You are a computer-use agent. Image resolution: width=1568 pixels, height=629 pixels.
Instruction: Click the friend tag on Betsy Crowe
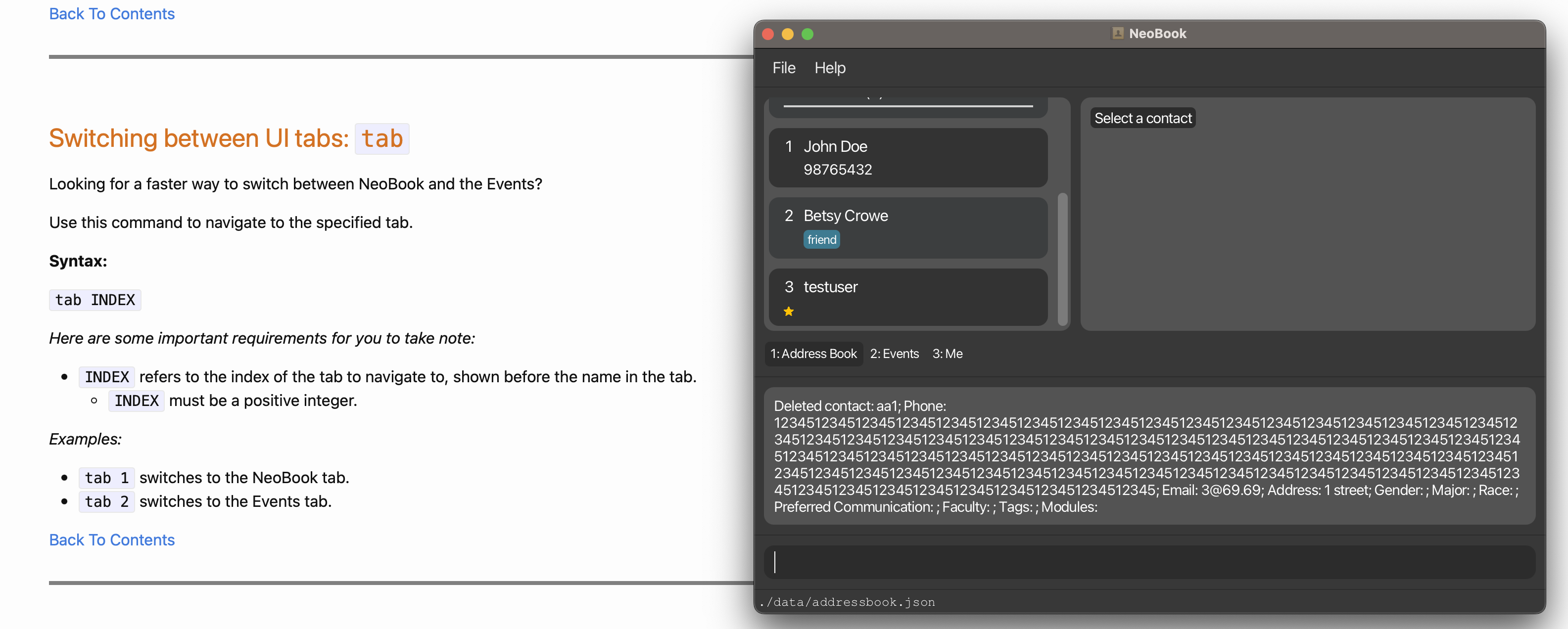(x=821, y=240)
